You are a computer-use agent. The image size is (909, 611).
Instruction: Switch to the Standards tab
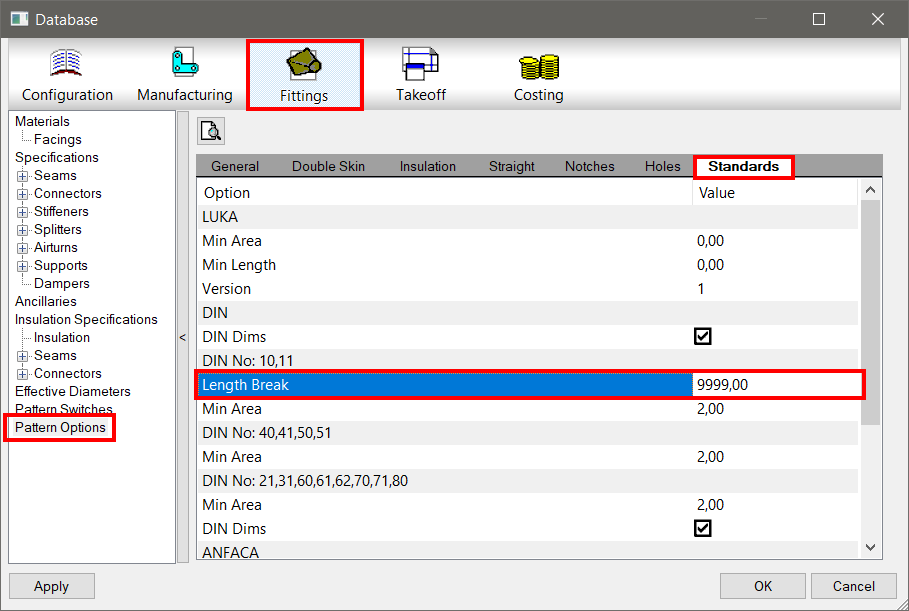(x=743, y=166)
